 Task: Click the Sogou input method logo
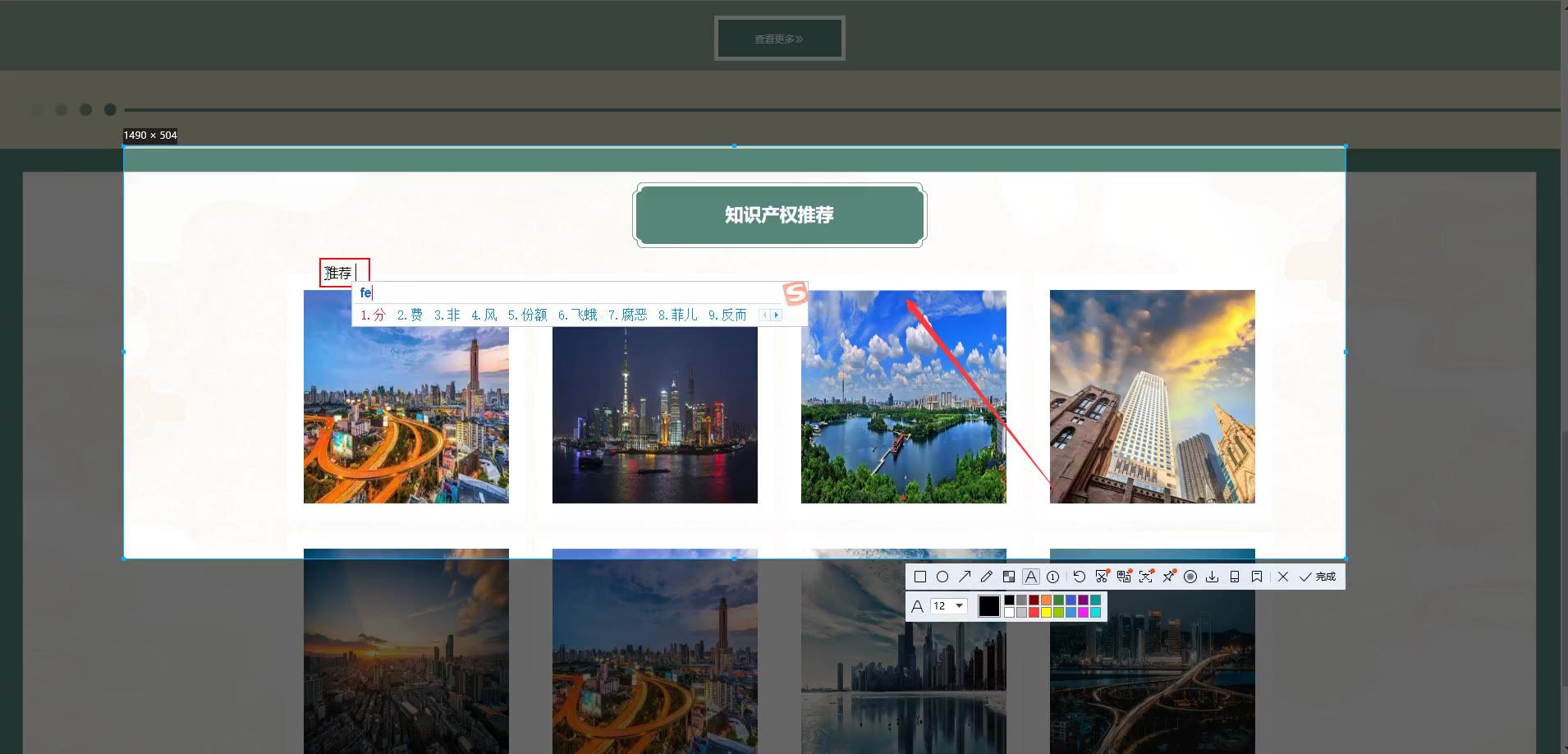[x=795, y=292]
